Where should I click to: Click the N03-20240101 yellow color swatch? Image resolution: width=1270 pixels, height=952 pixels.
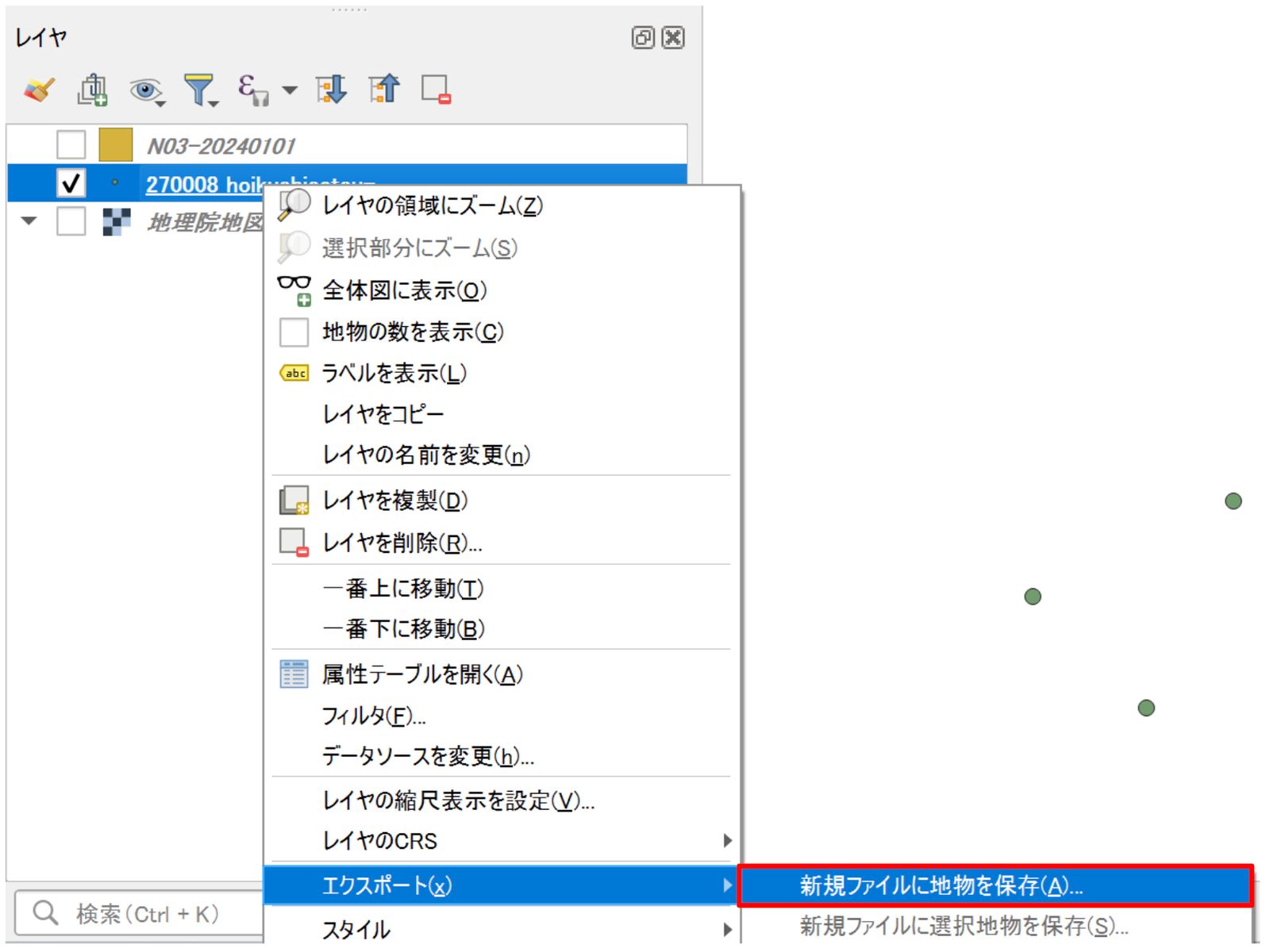[116, 145]
